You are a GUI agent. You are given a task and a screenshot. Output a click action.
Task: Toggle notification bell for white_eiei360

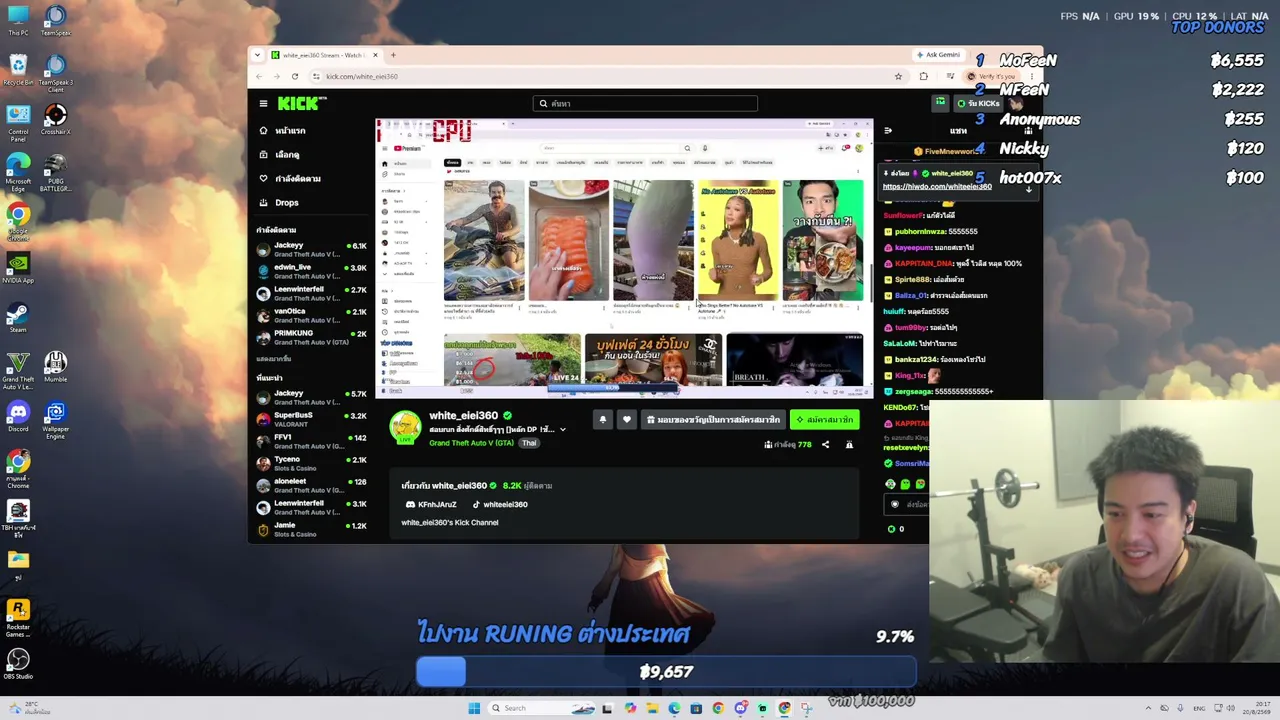tap(602, 420)
